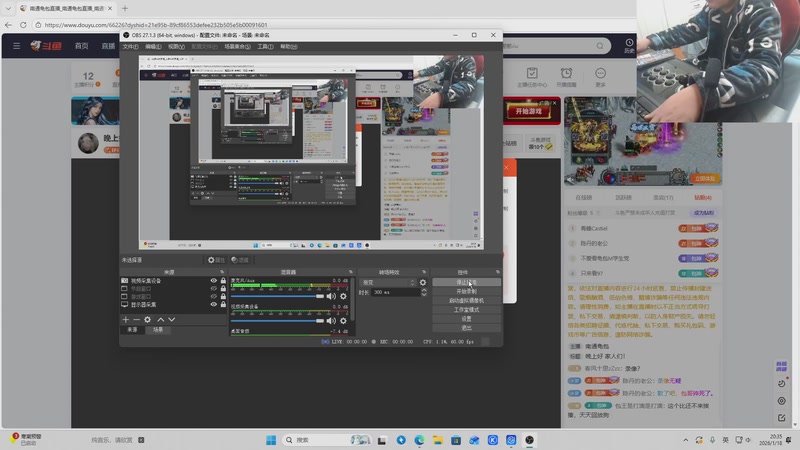Toggle visibility of 视频采集设备 source
800x450 pixels.
214,281
